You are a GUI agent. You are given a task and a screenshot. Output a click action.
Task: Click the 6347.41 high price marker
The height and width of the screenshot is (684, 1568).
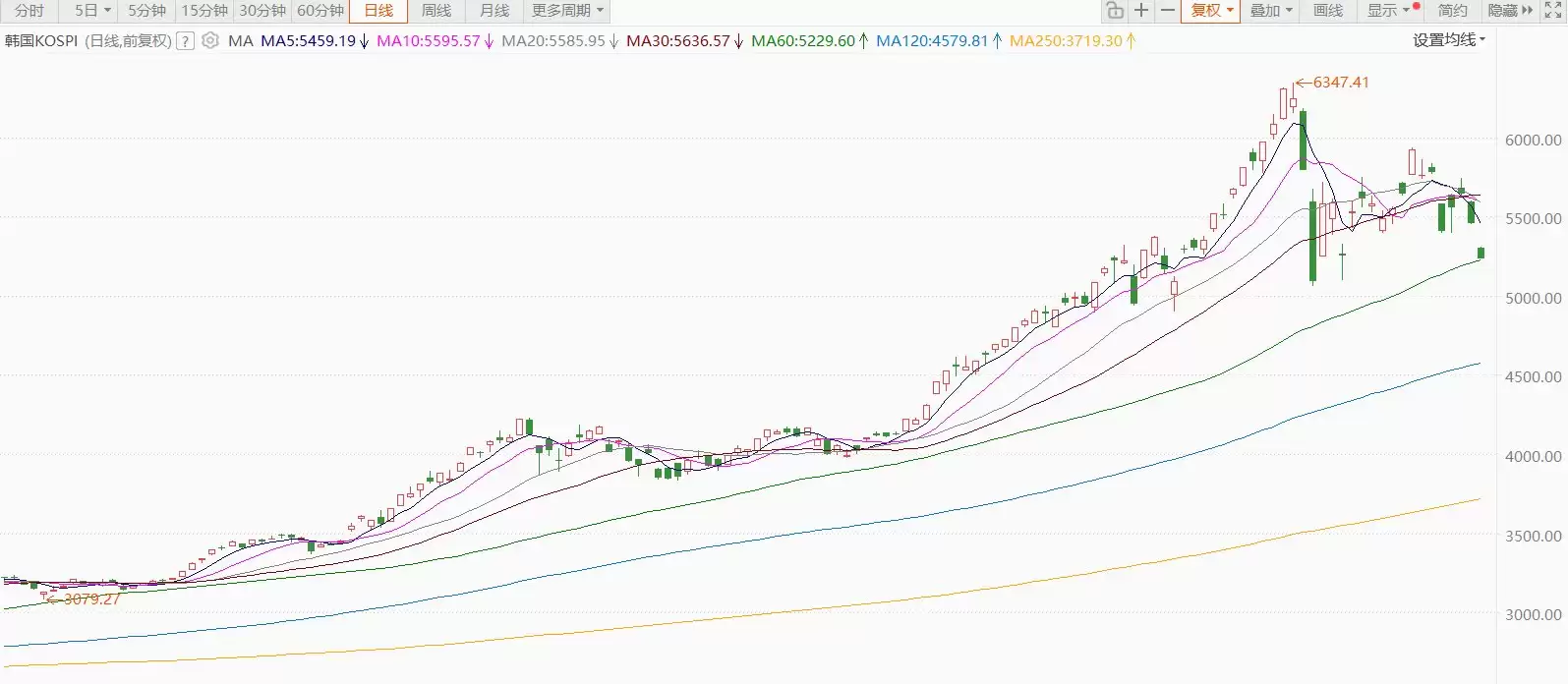click(x=1340, y=83)
